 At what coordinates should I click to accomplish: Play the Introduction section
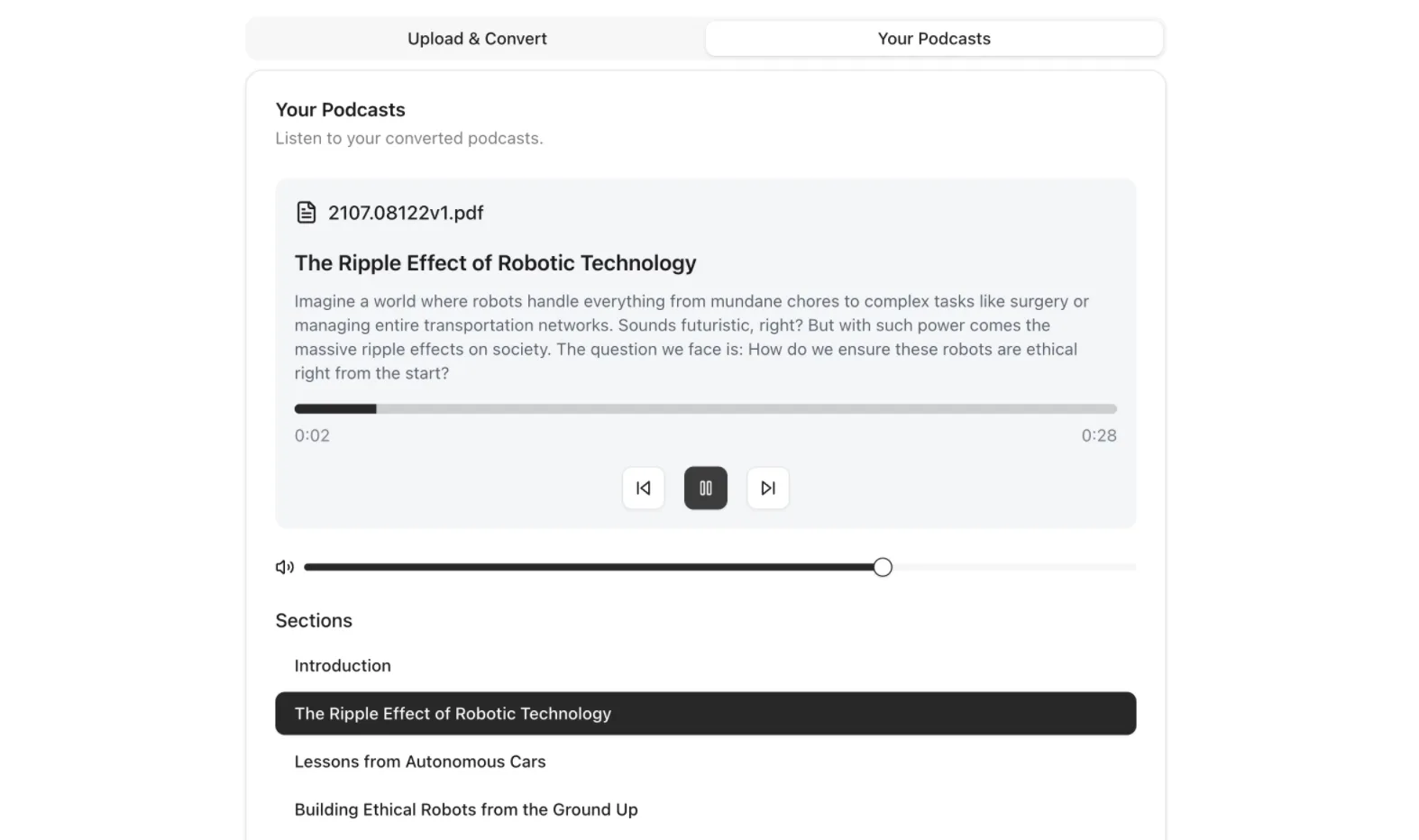pyautogui.click(x=343, y=666)
